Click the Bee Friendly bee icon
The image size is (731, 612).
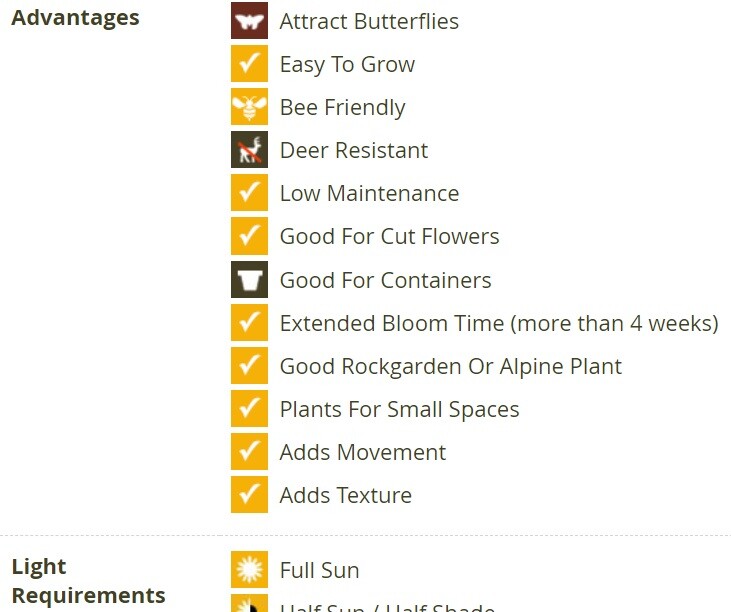[249, 107]
